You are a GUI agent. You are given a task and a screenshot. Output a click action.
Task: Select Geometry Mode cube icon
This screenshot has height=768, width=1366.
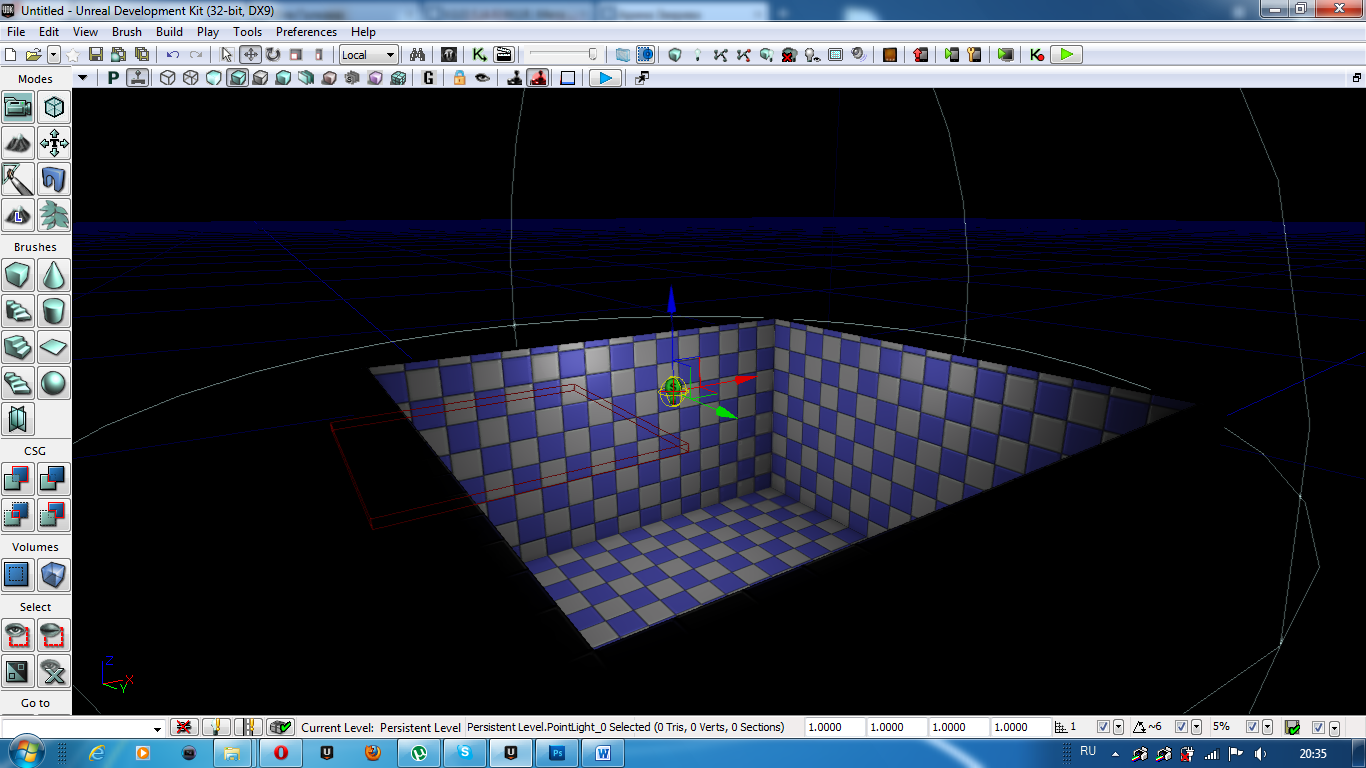click(54, 107)
